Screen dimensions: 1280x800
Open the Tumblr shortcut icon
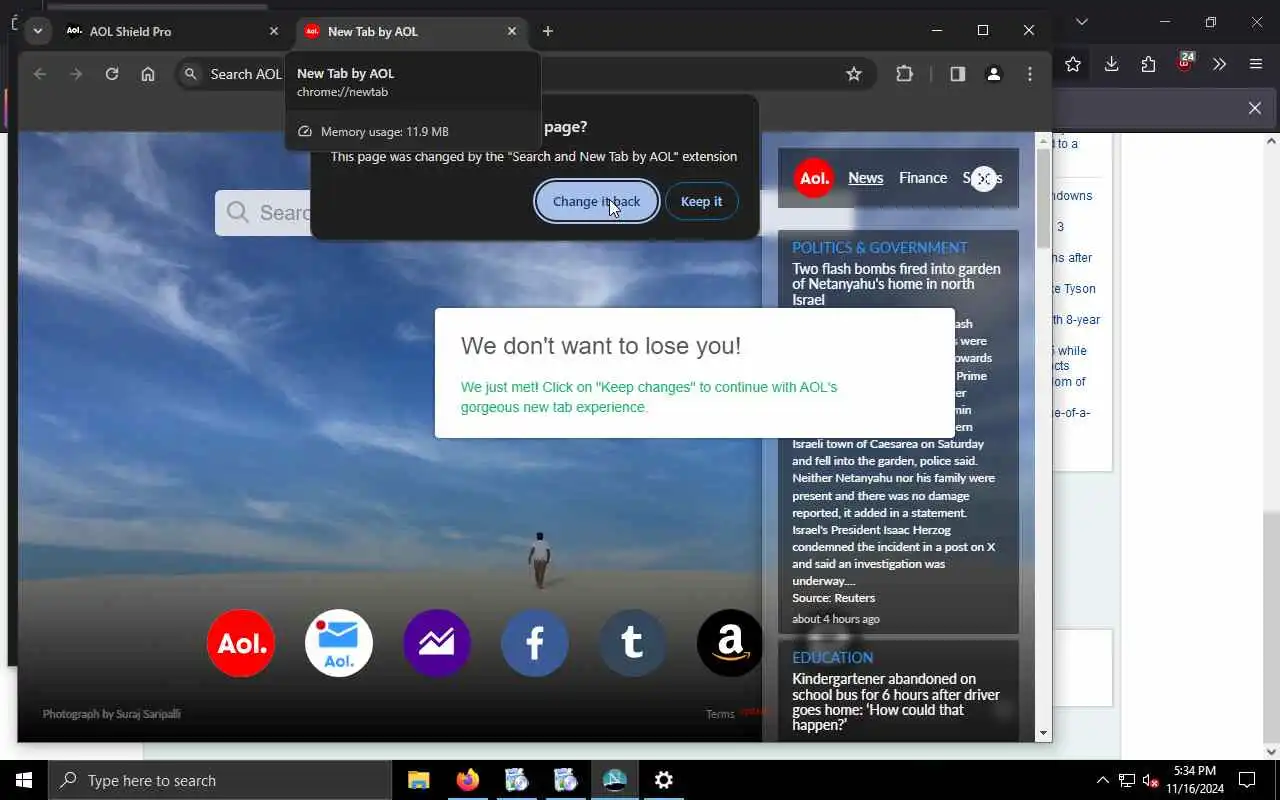point(633,643)
